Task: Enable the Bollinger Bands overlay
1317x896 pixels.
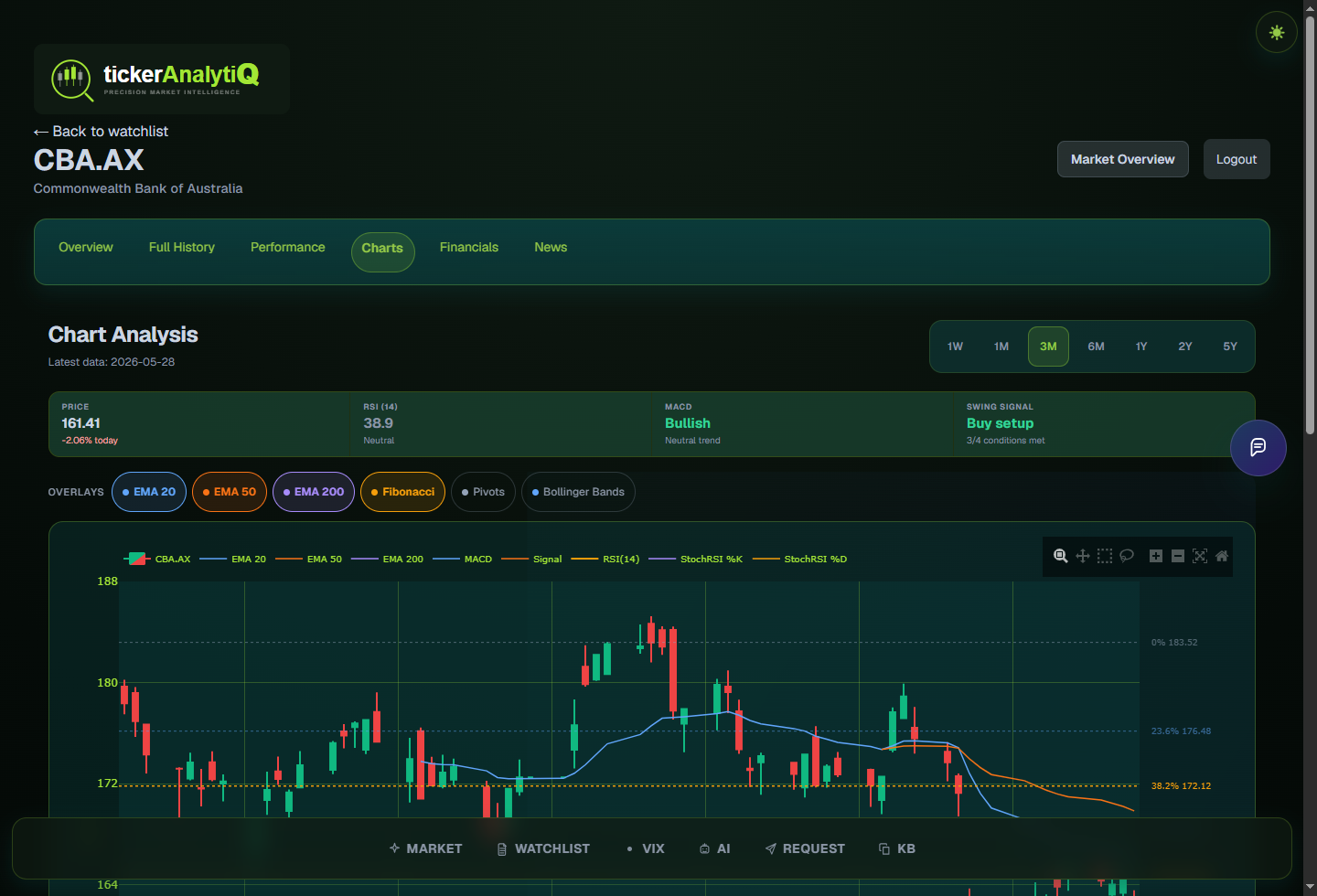Action: click(x=578, y=492)
